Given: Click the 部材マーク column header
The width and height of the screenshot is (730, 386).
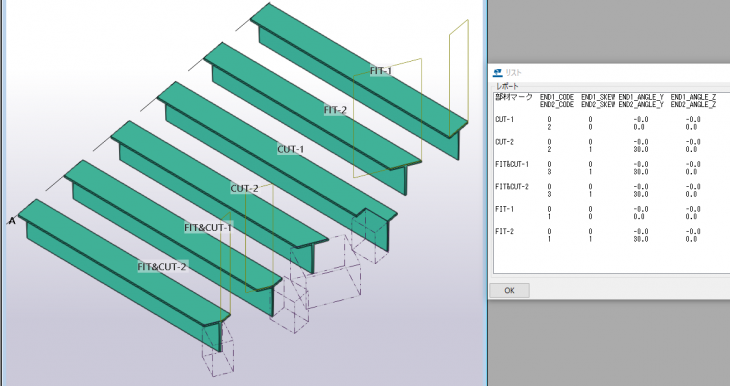Looking at the screenshot, I should tap(514, 97).
